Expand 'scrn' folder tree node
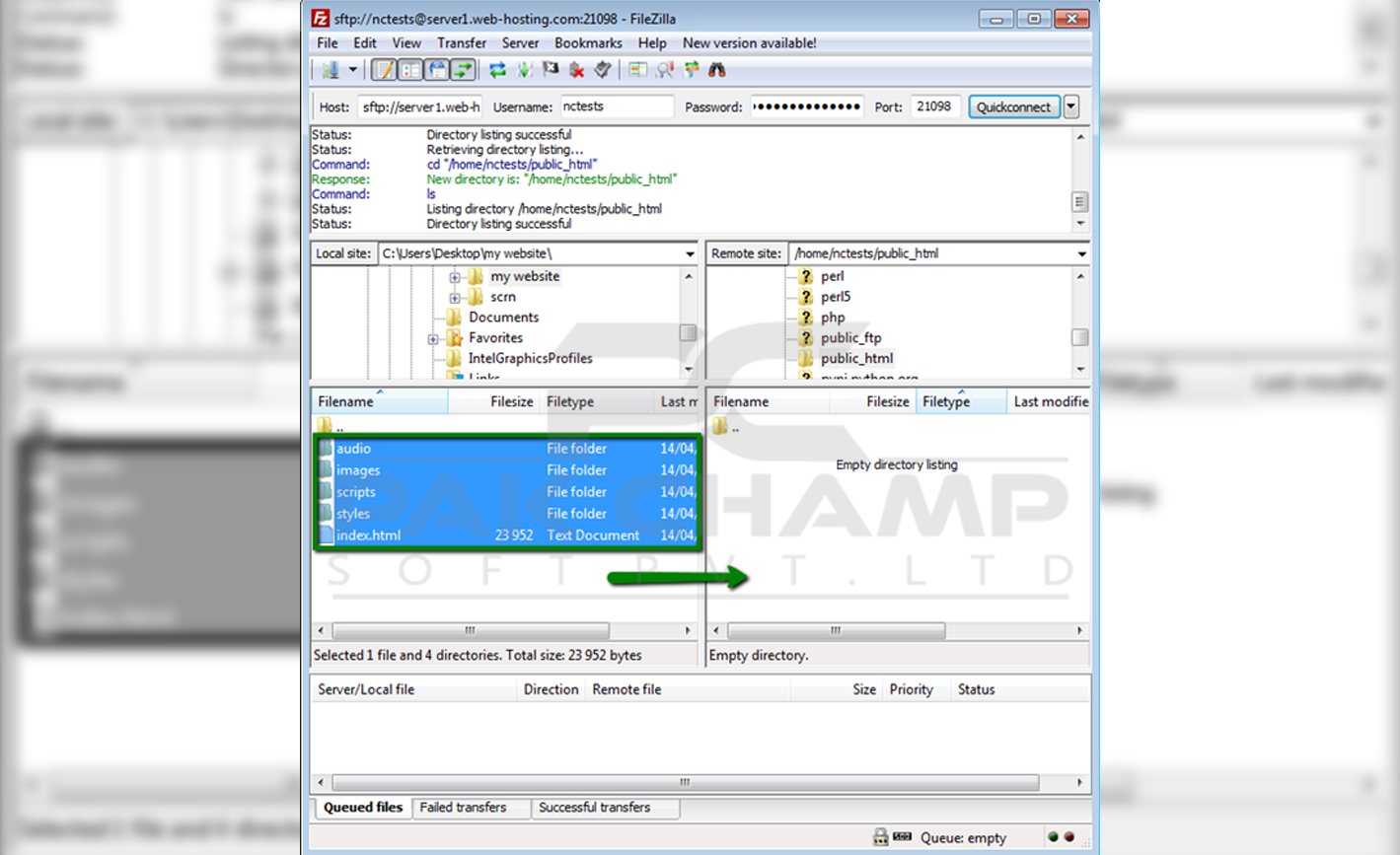 [x=455, y=298]
